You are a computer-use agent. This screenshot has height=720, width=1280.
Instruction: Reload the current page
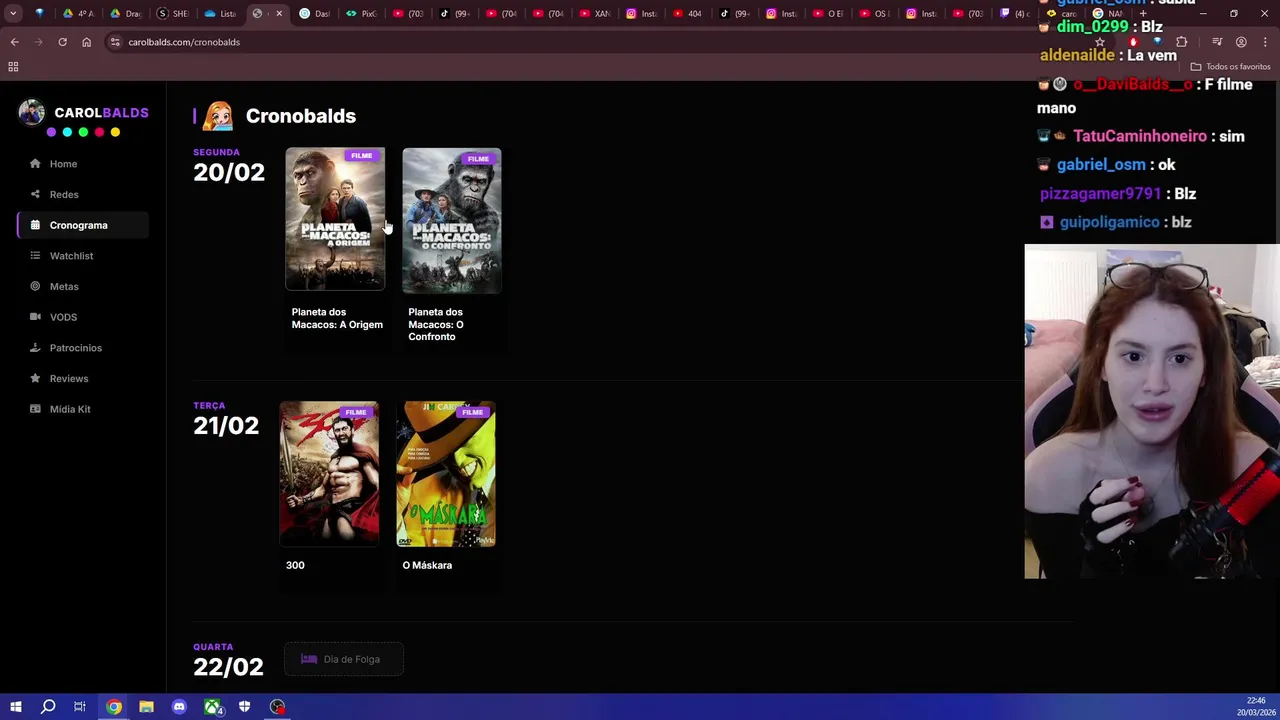point(62,42)
